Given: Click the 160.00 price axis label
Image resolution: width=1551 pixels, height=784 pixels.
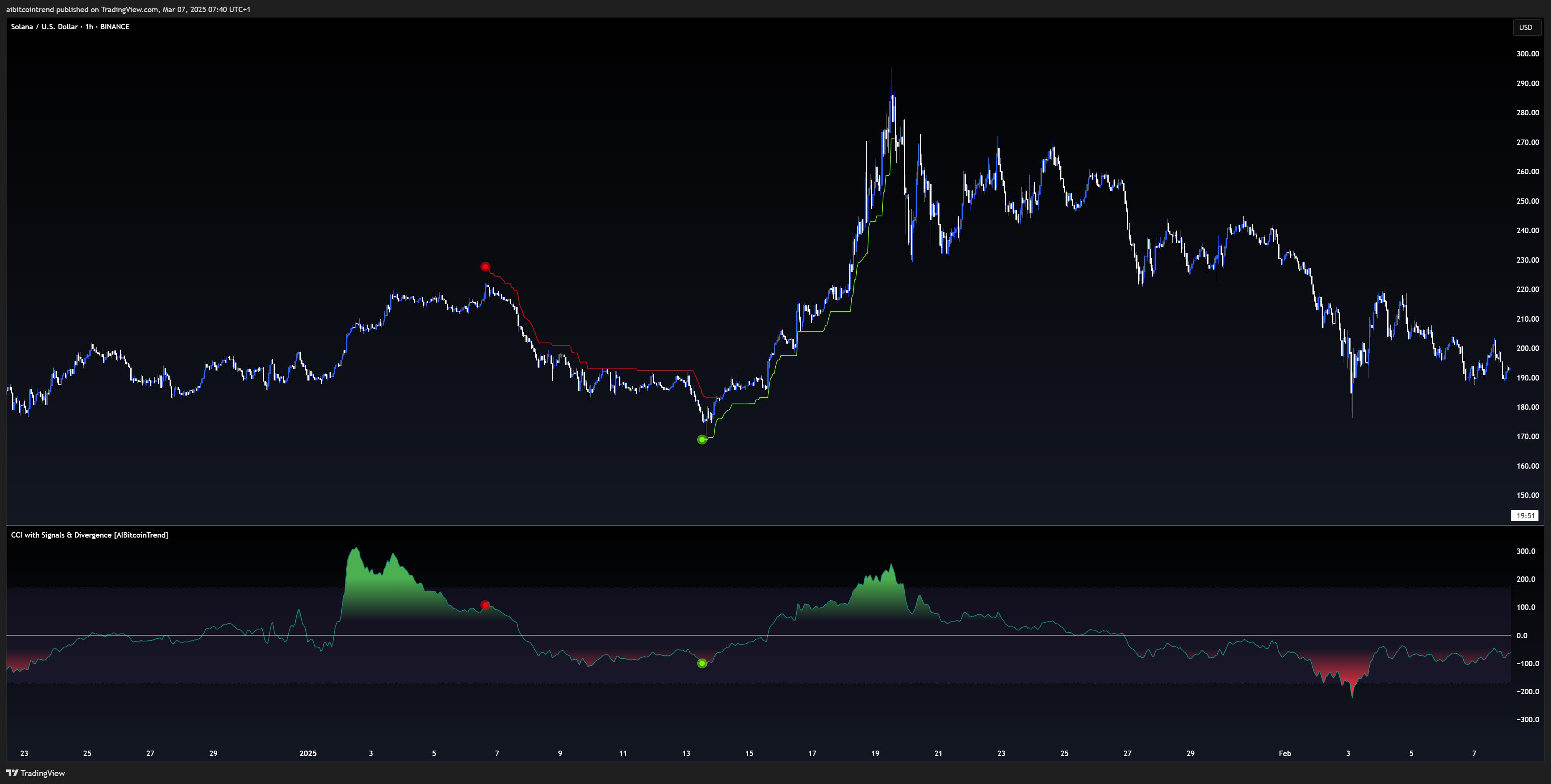Looking at the screenshot, I should click(1528, 465).
